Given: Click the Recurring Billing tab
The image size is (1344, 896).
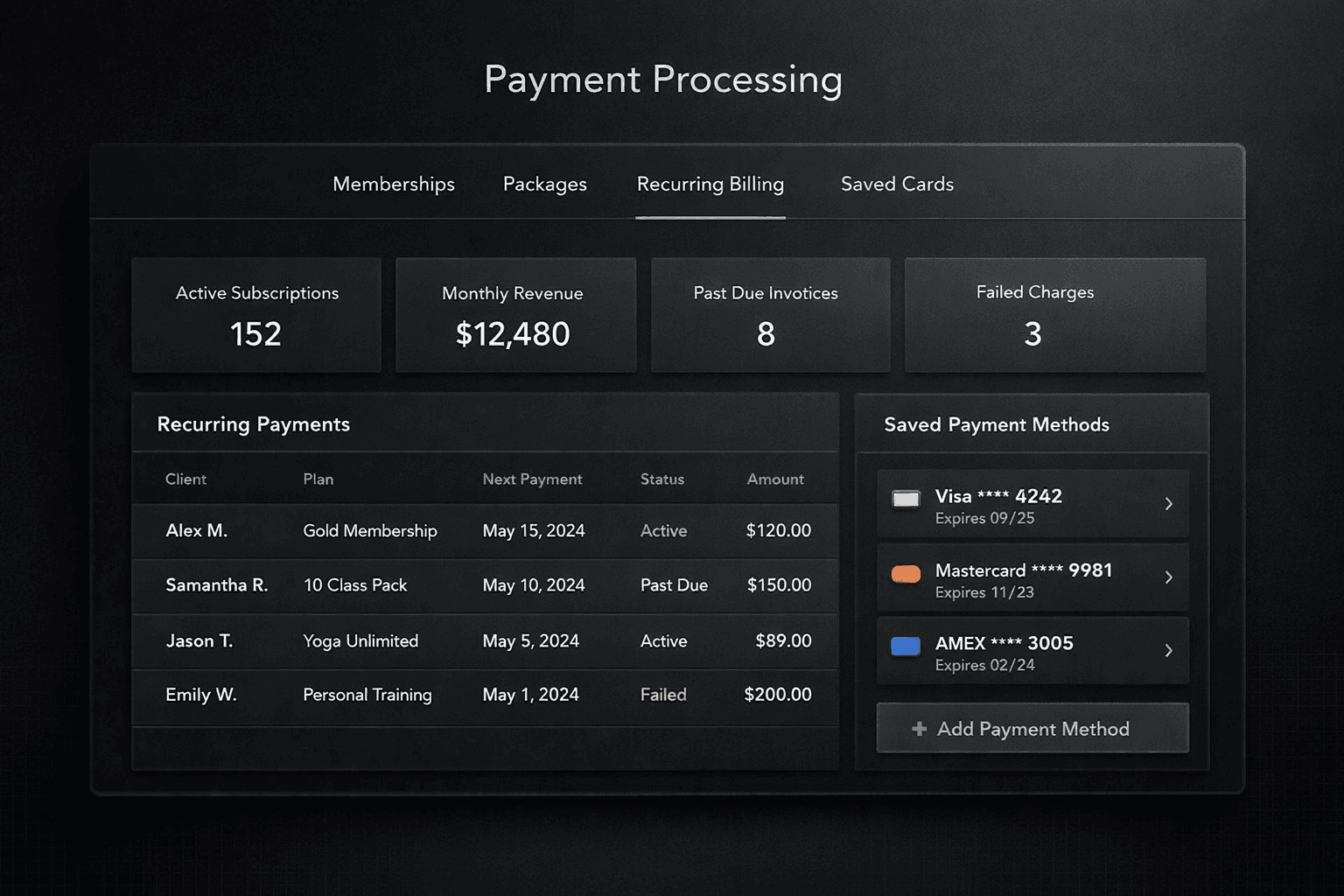Looking at the screenshot, I should click(710, 185).
